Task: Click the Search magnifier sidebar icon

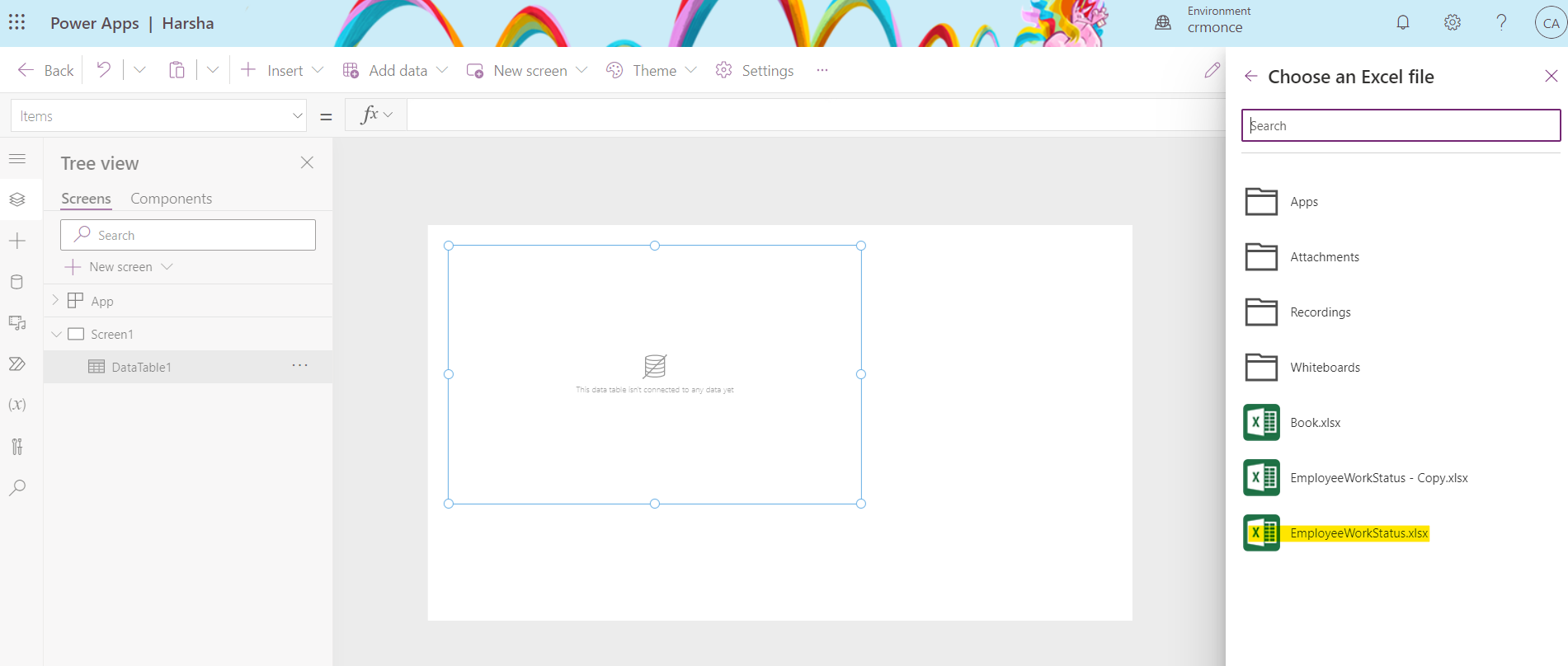Action: 17,487
